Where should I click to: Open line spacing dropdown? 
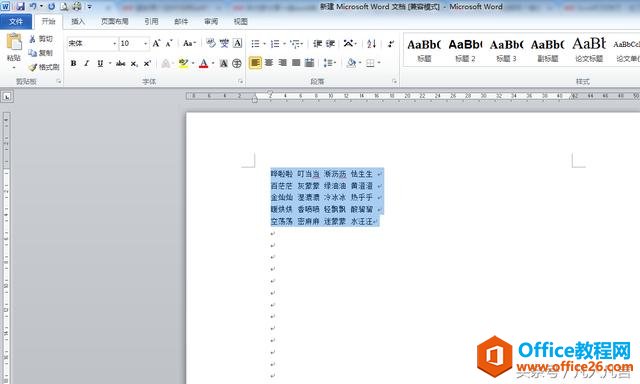tap(330, 63)
